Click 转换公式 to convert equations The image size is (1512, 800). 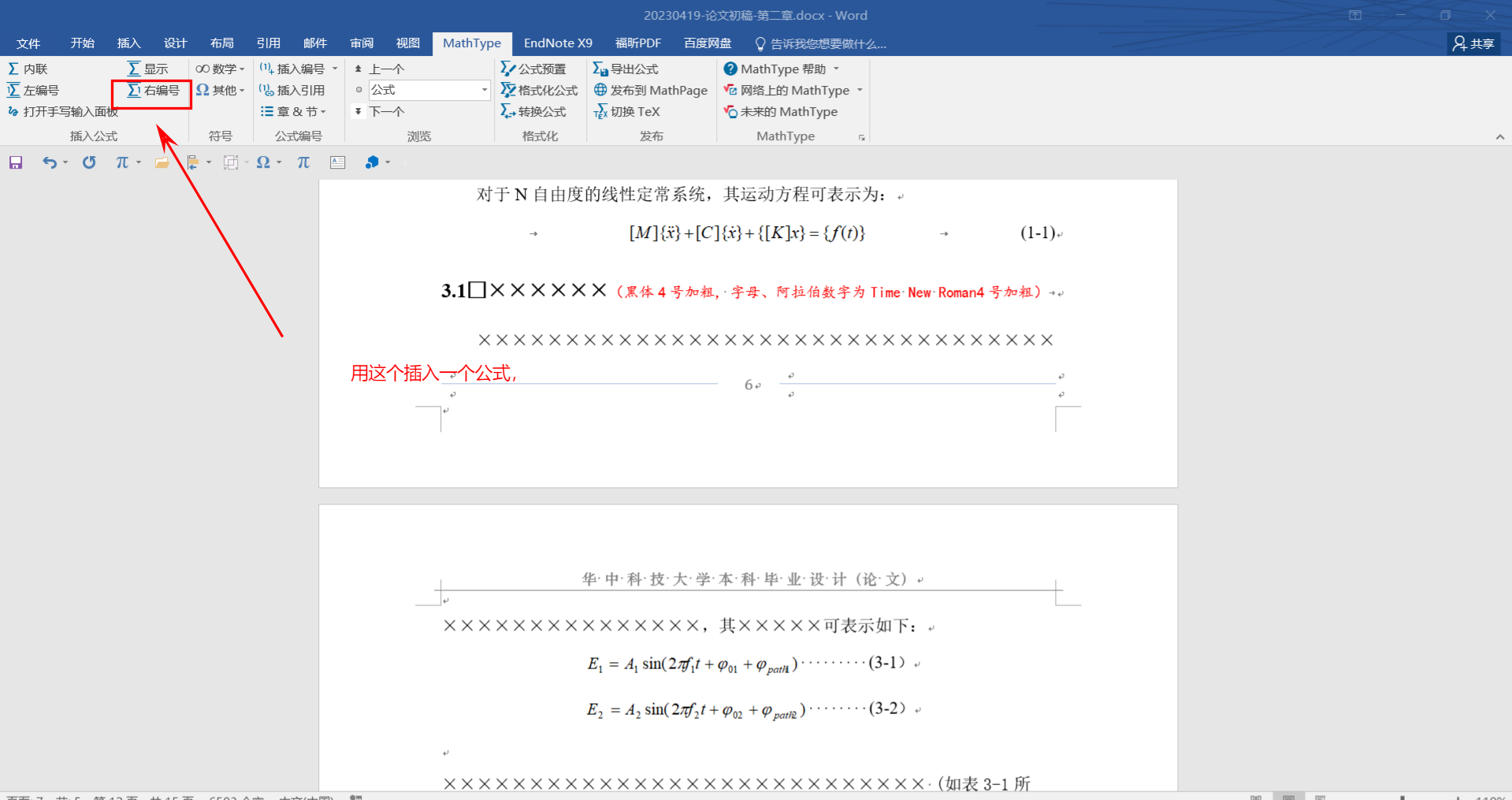534,112
